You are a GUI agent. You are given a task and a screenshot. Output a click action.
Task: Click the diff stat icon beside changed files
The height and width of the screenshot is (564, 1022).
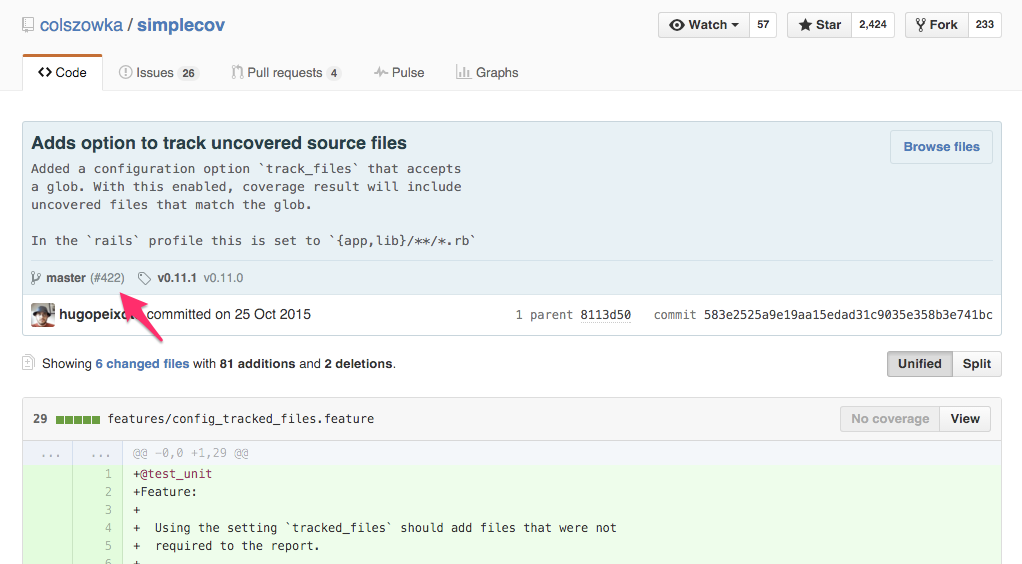tap(29, 364)
